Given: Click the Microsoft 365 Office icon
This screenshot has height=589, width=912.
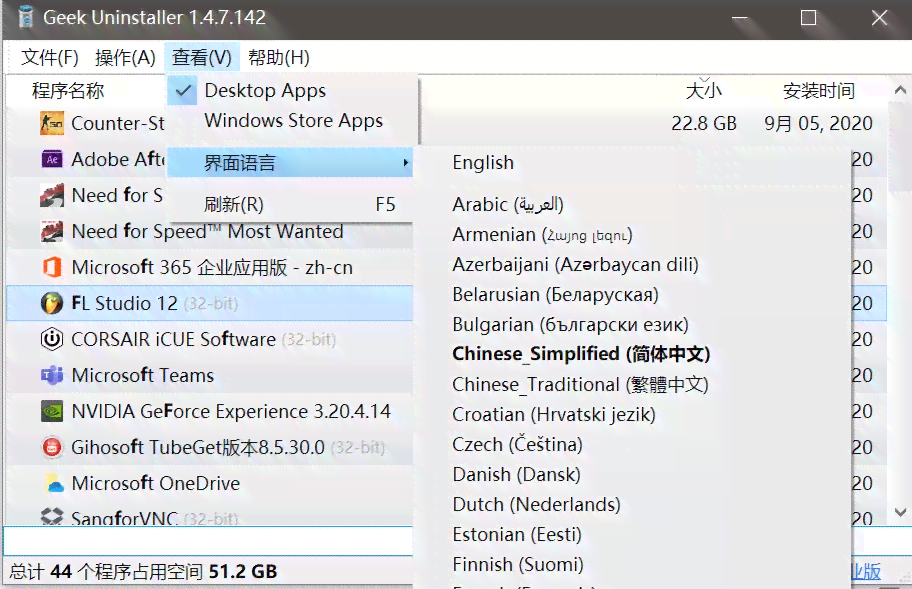Looking at the screenshot, I should (52, 267).
